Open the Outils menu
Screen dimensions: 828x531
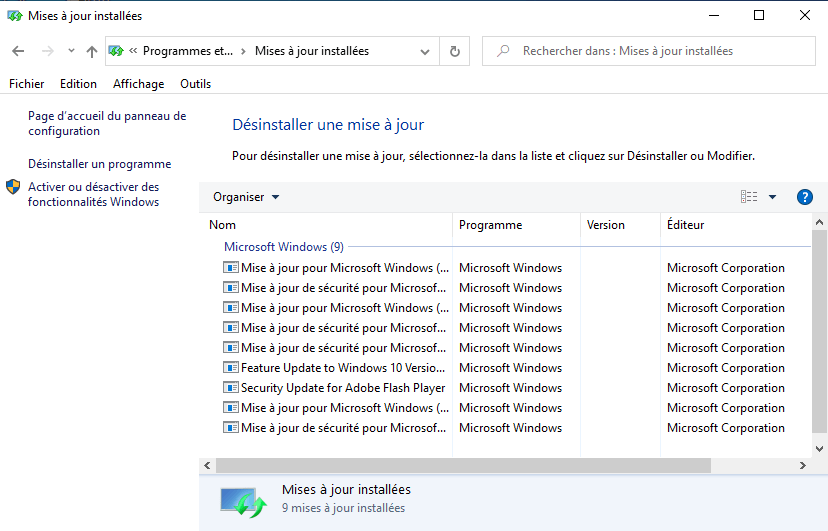point(195,84)
